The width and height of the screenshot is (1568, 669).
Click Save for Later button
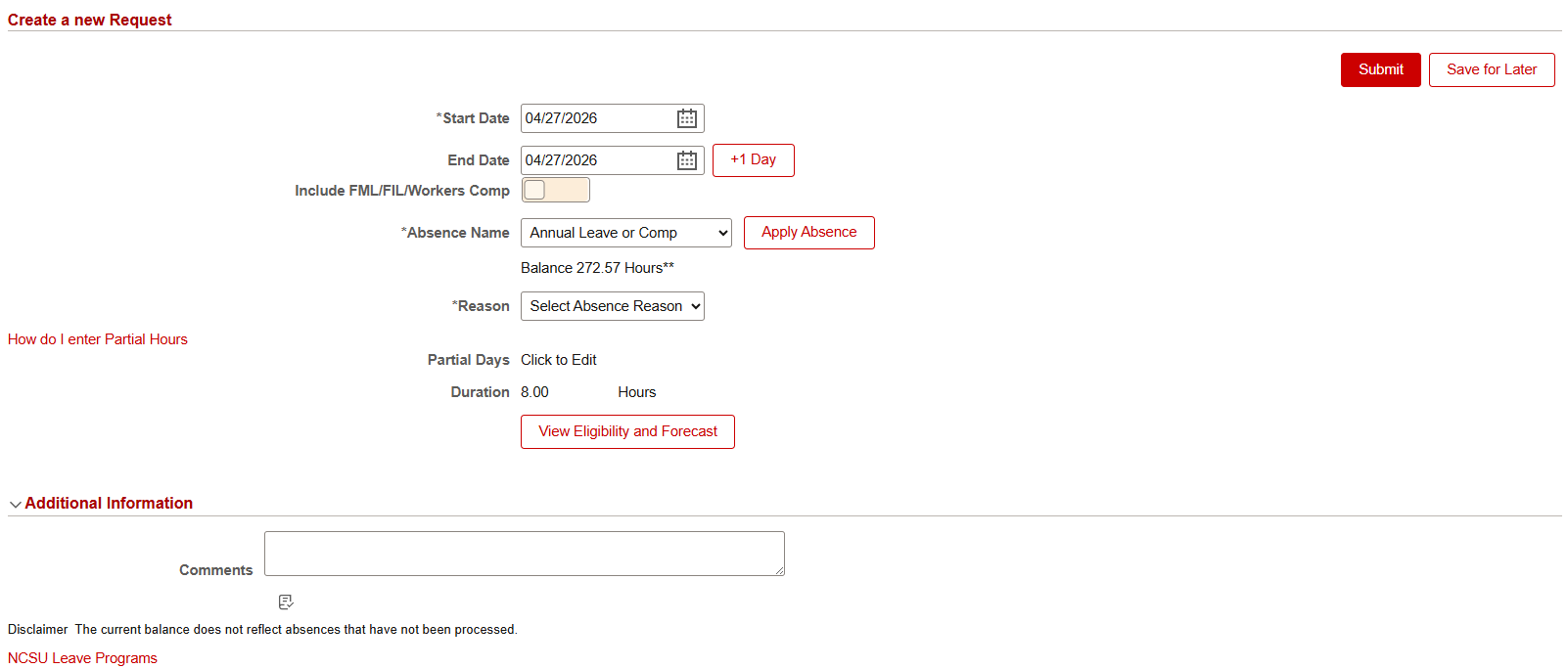pos(1492,69)
